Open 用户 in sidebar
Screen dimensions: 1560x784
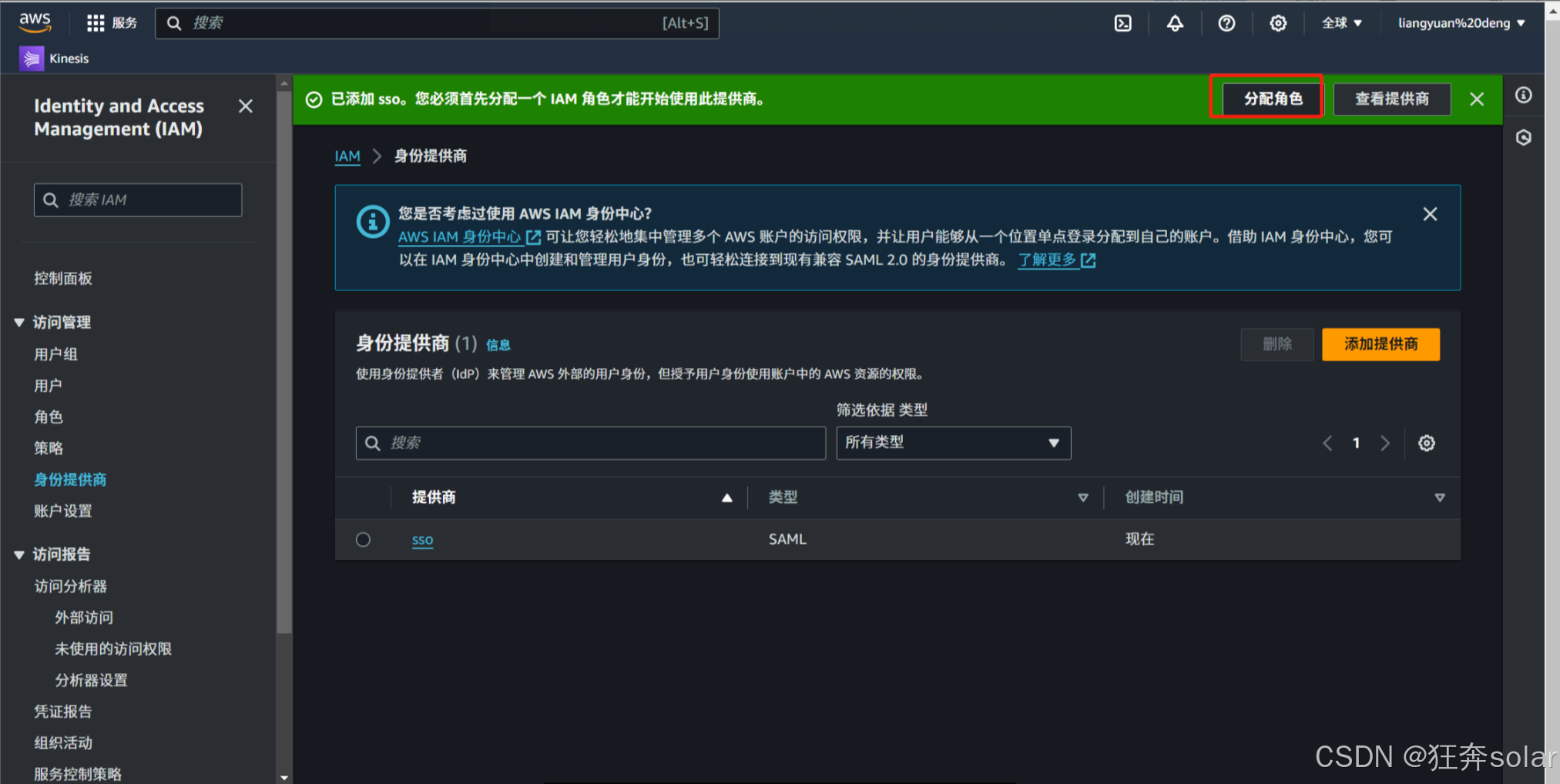pos(48,386)
